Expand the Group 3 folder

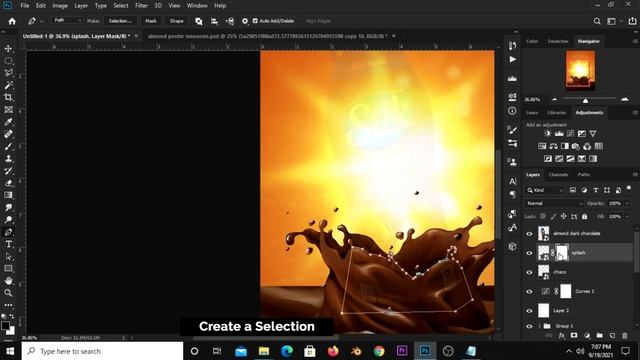(x=540, y=326)
